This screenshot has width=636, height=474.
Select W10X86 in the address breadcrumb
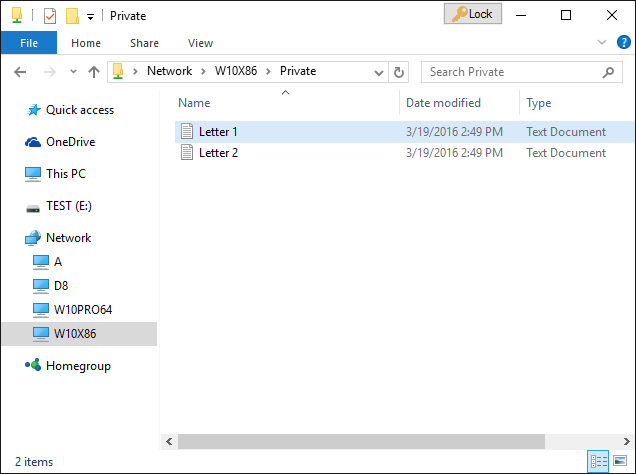coord(236,71)
